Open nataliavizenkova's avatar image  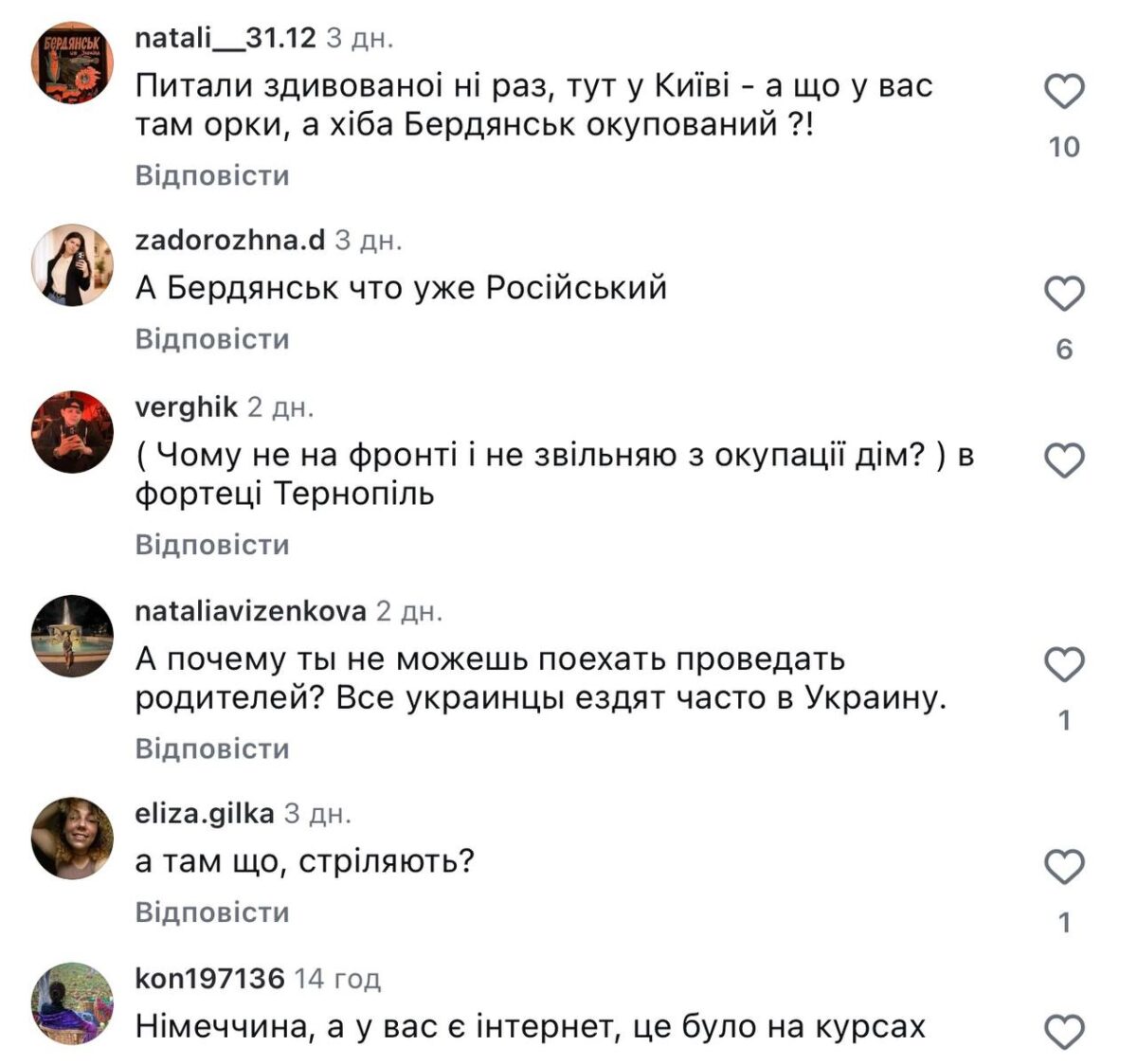(x=72, y=636)
